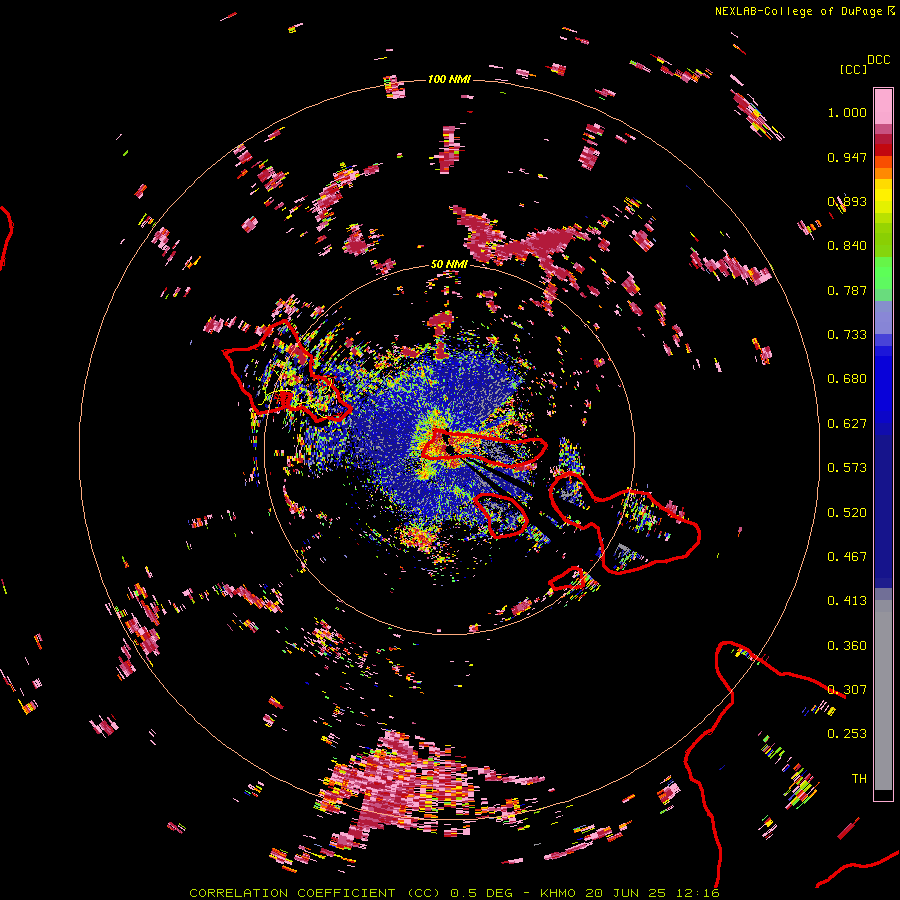Click the 0.573 legend value
The height and width of the screenshot is (900, 900).
[847, 468]
